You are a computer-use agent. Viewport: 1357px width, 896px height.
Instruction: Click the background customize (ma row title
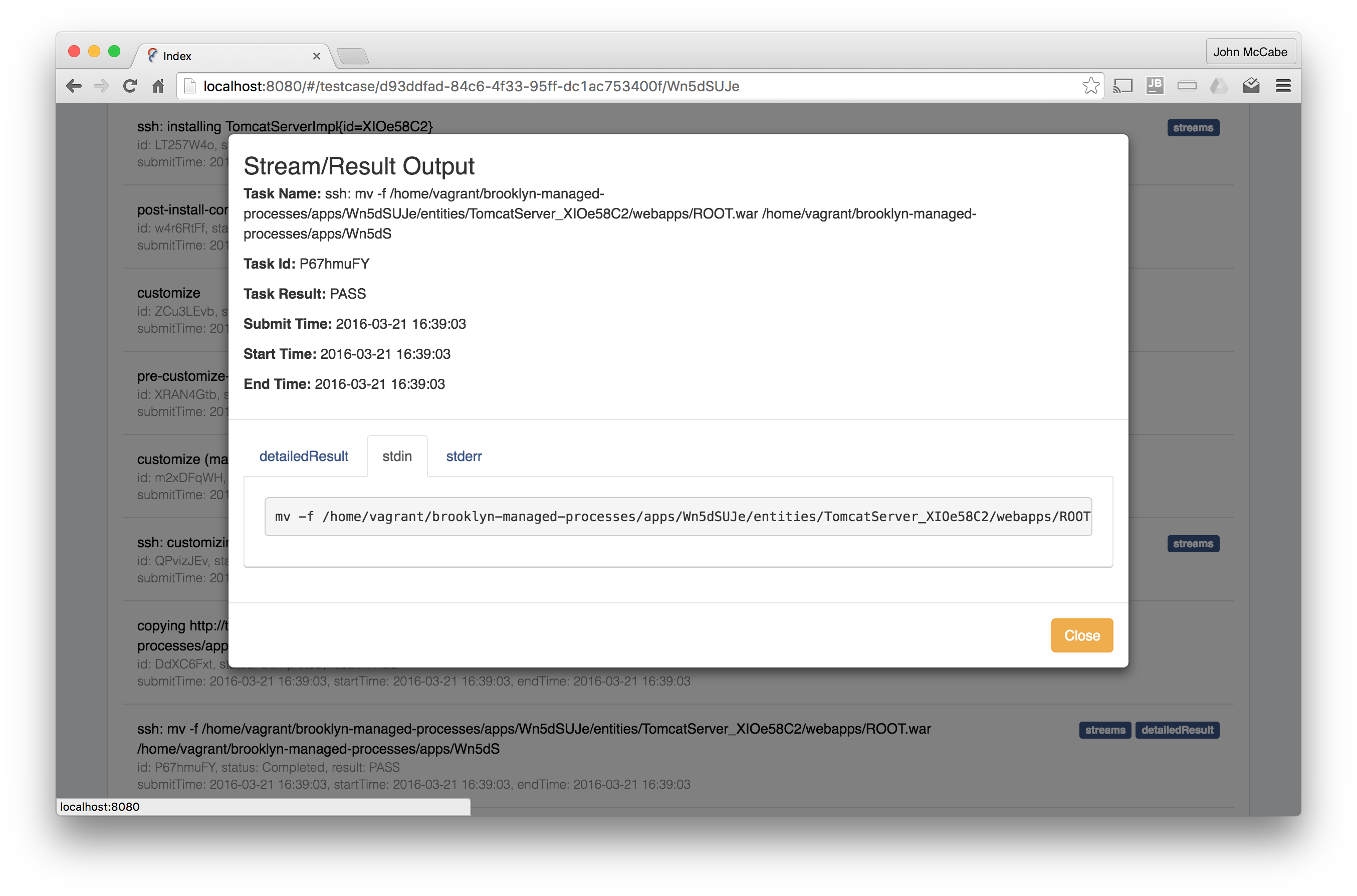click(x=182, y=459)
